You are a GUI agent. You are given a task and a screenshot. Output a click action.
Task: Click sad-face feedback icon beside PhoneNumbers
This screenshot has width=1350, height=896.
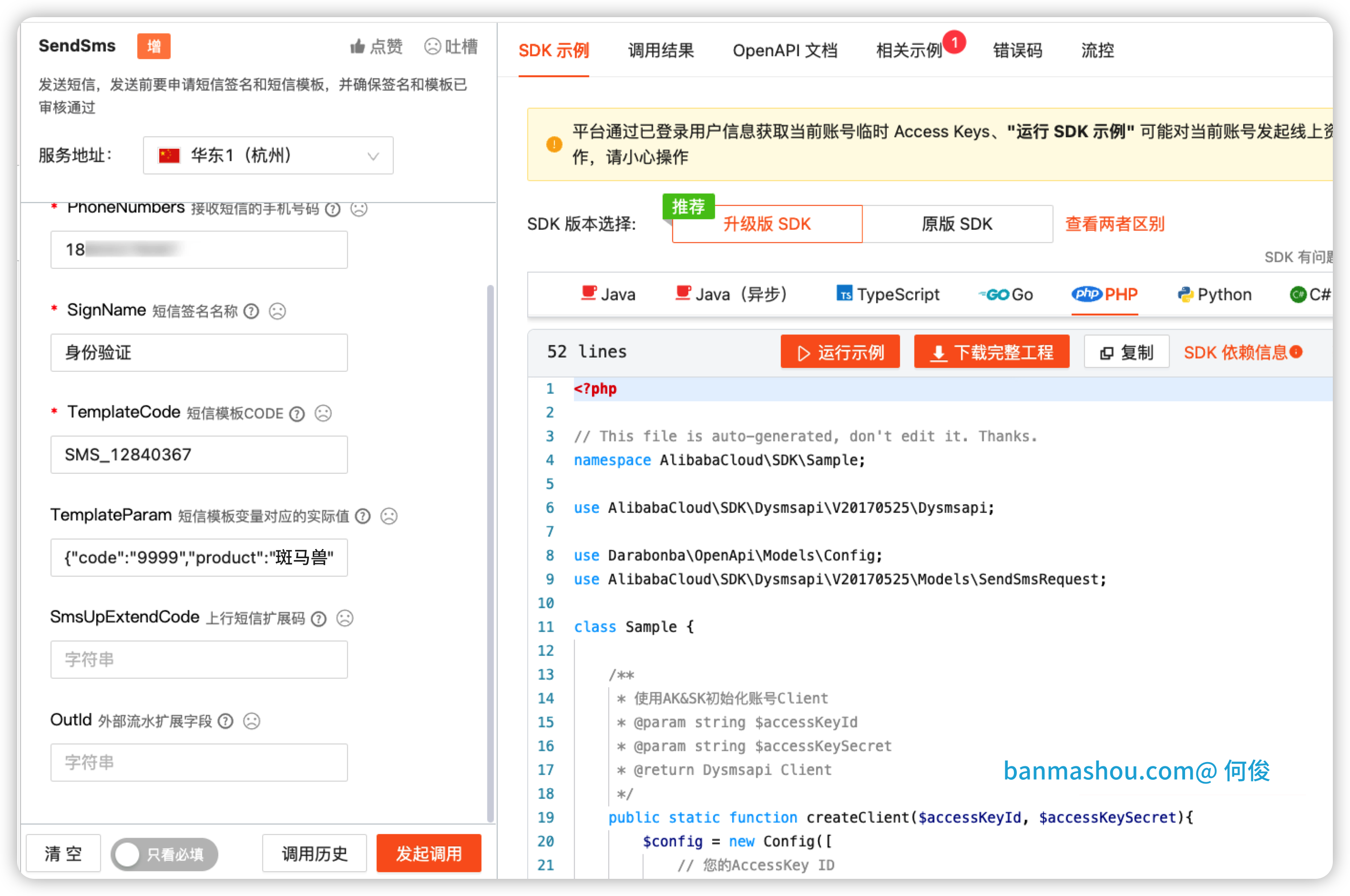coord(358,209)
